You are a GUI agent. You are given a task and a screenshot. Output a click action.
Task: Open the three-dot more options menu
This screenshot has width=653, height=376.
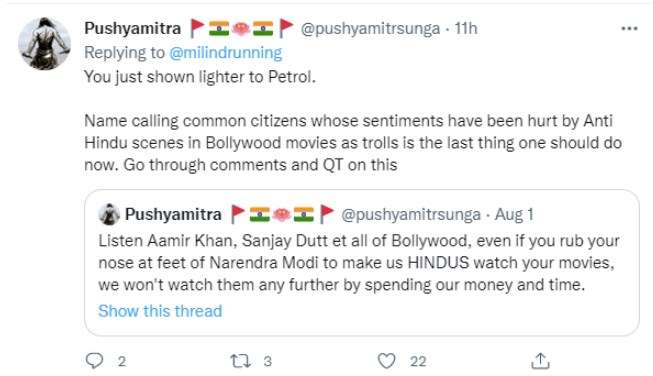coord(629,28)
